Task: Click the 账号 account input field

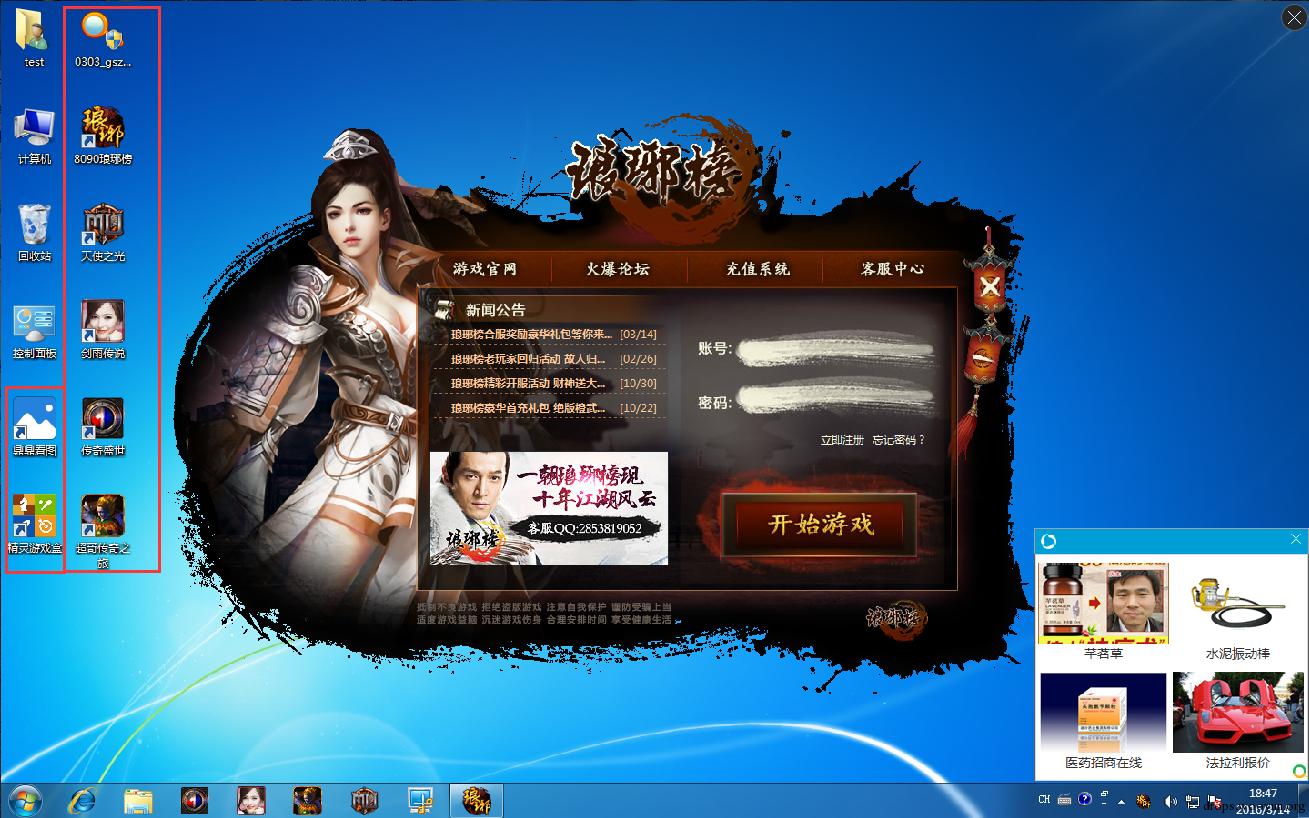Action: 835,349
